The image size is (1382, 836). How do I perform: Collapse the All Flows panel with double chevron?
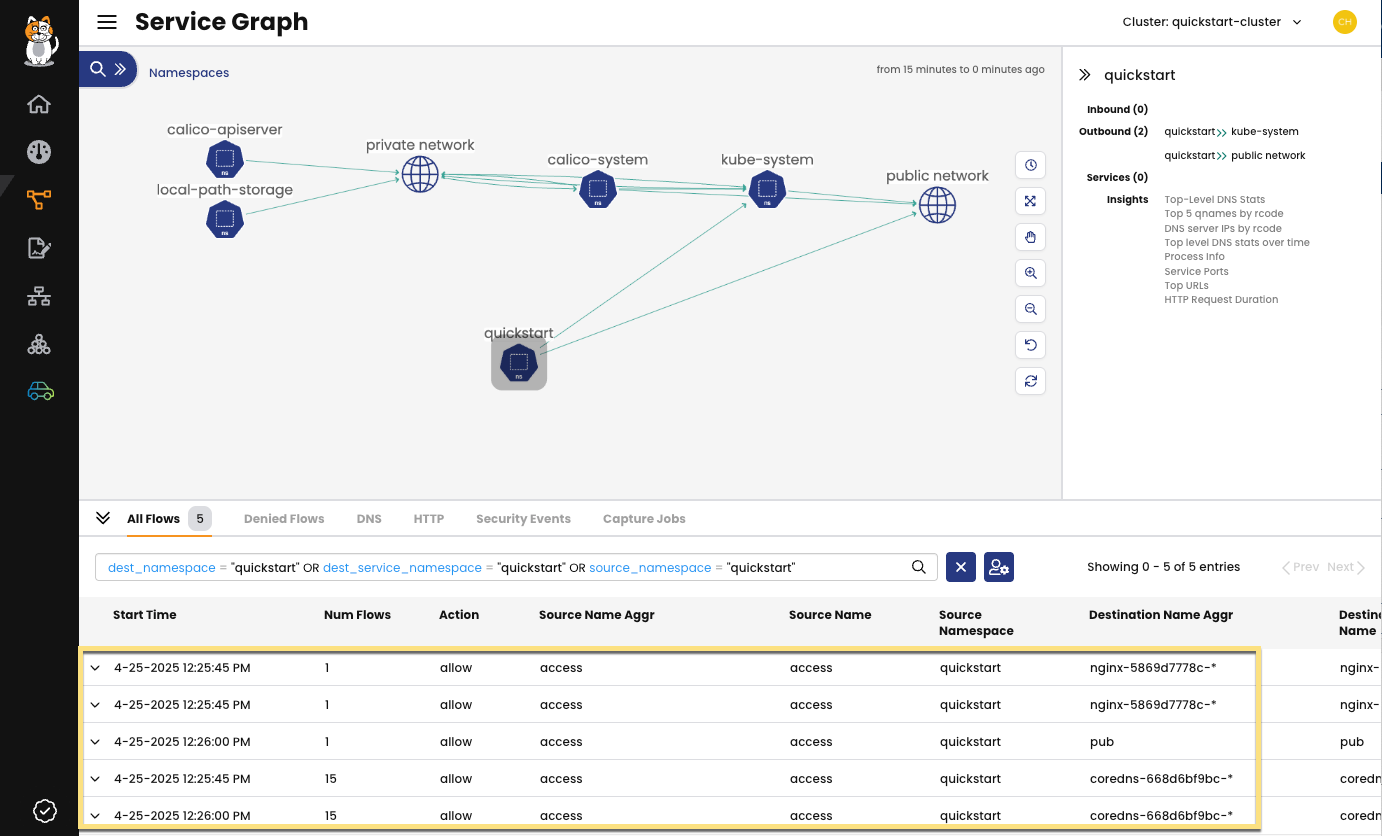(x=103, y=517)
